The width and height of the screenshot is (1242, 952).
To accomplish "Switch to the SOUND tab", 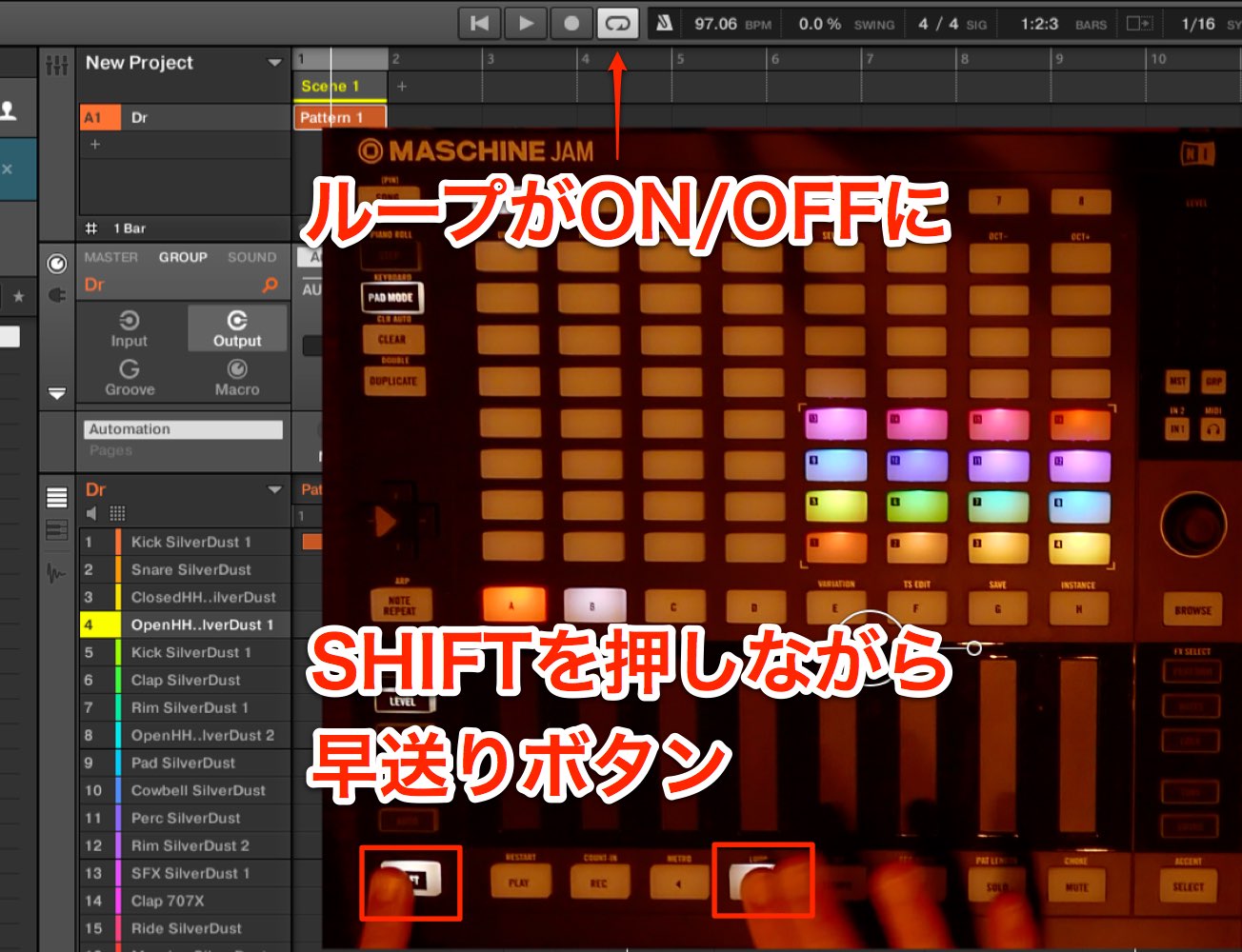I will point(251,257).
